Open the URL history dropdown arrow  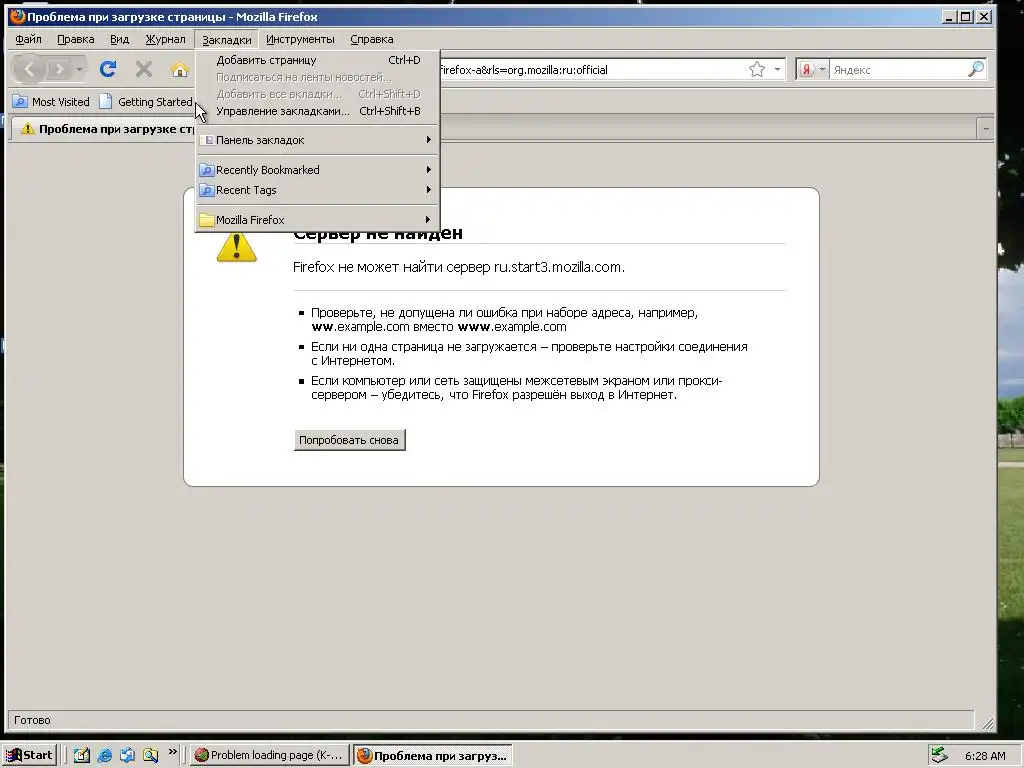(x=777, y=69)
